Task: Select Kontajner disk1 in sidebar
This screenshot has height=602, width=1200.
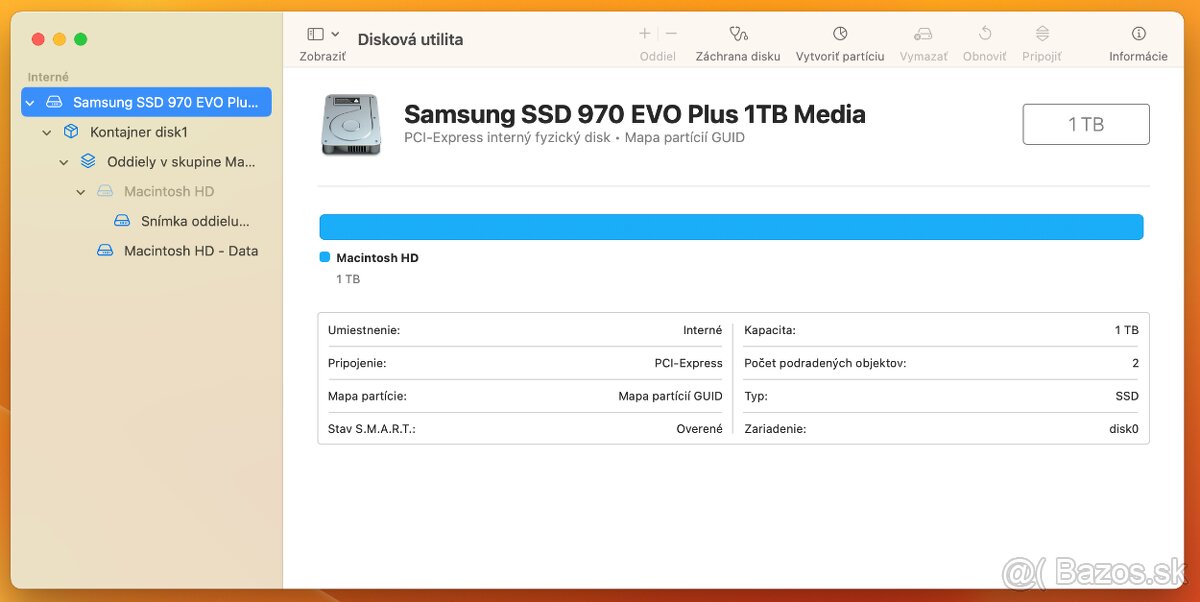Action: coord(139,132)
